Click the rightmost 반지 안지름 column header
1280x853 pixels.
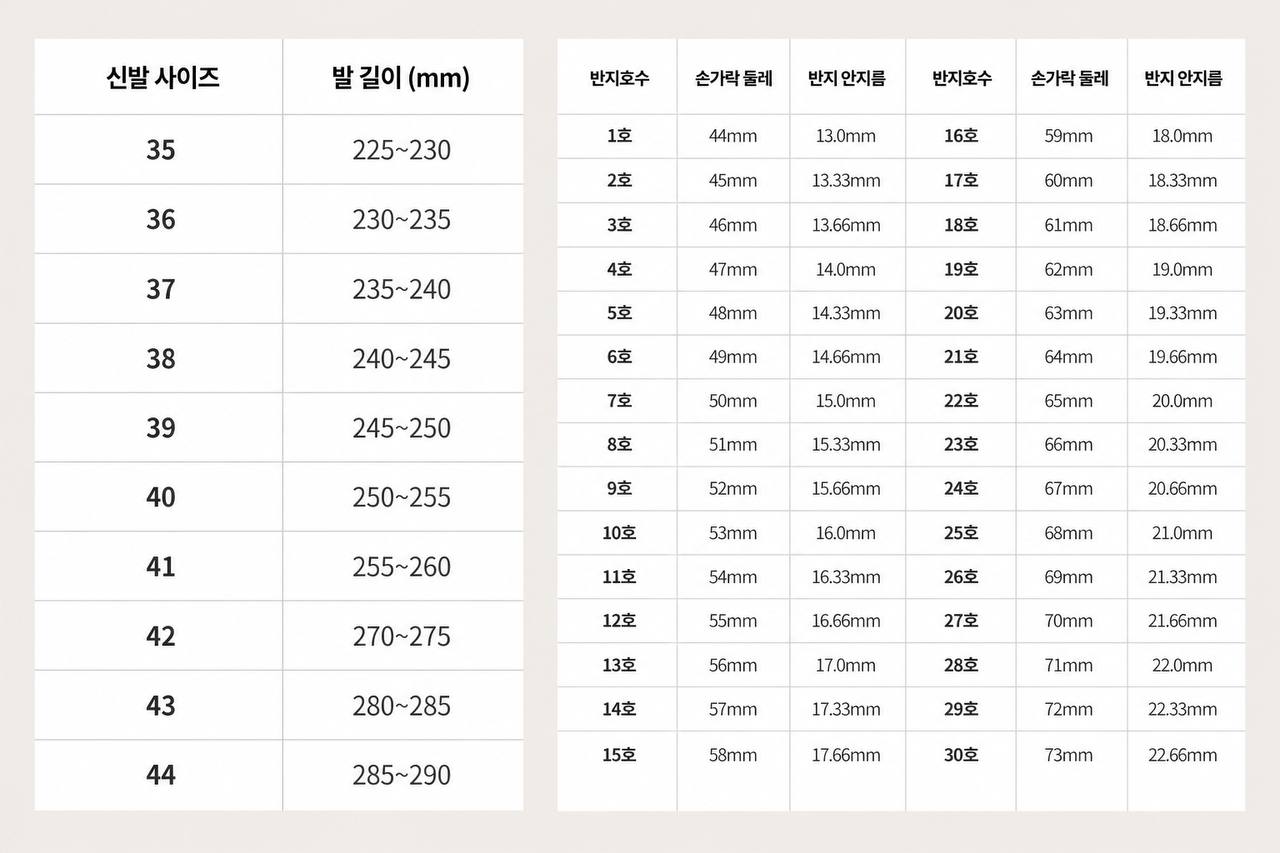tap(1183, 78)
